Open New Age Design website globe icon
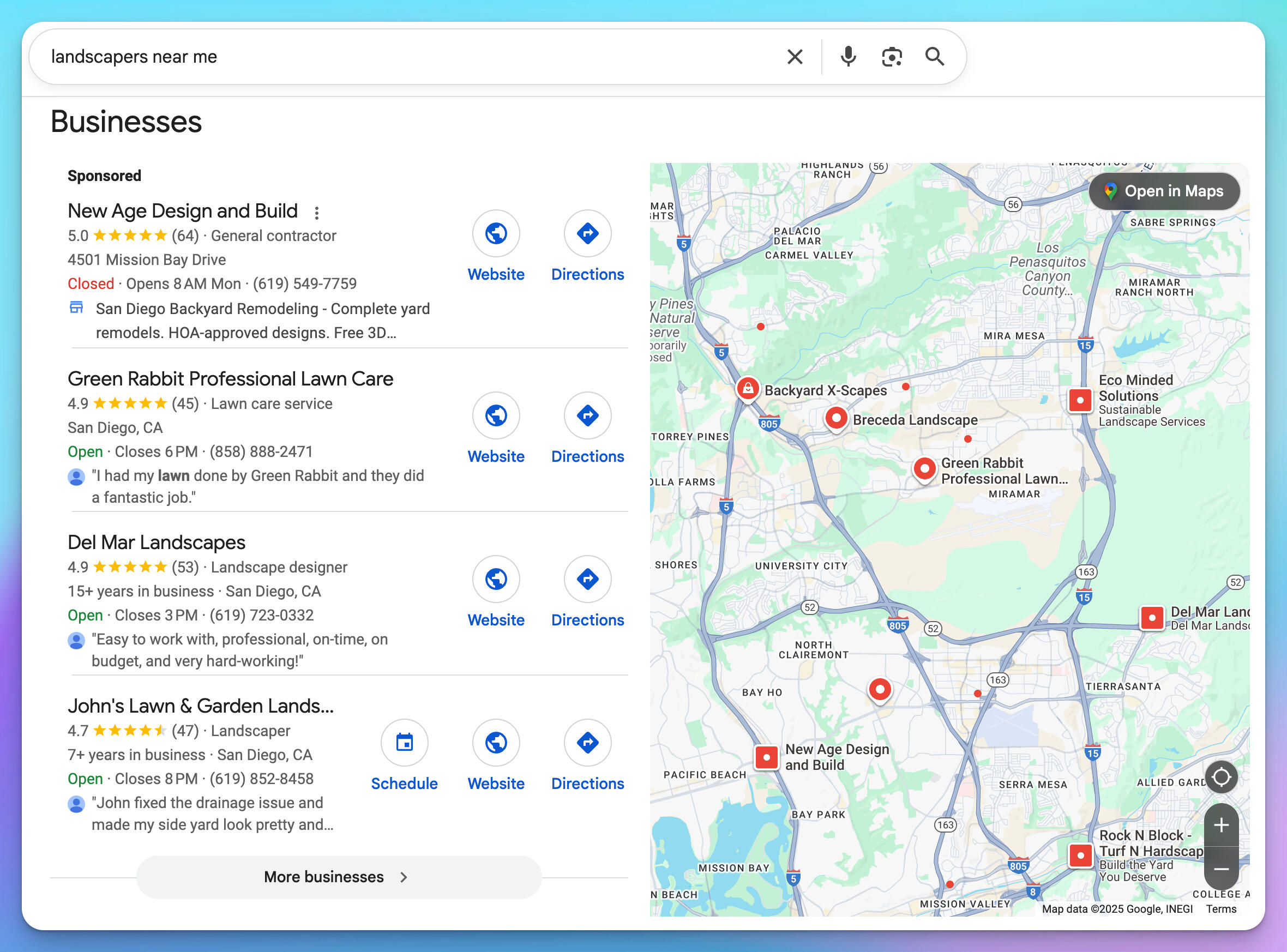 point(496,233)
